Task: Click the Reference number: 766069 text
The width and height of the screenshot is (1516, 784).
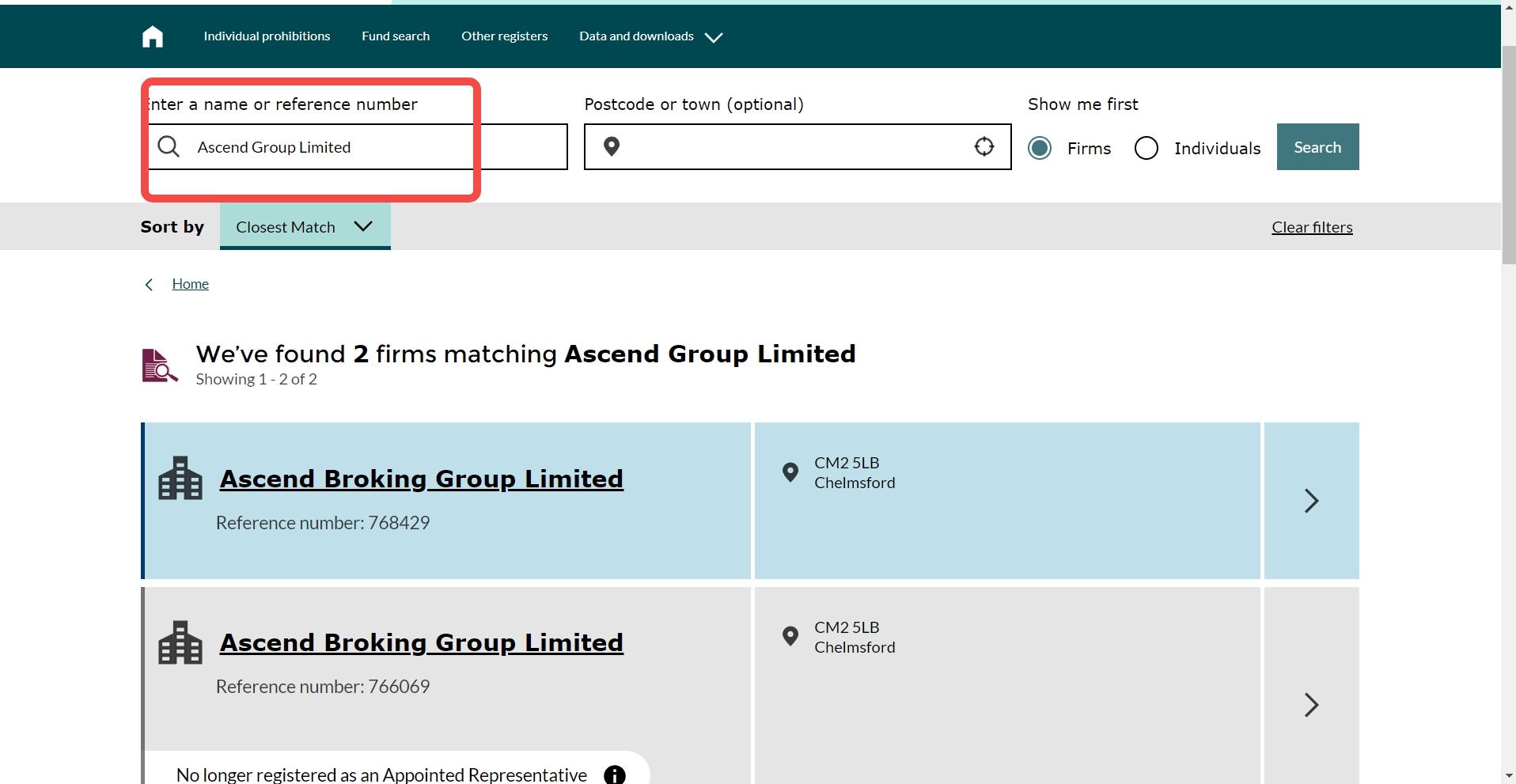Action: [323, 687]
